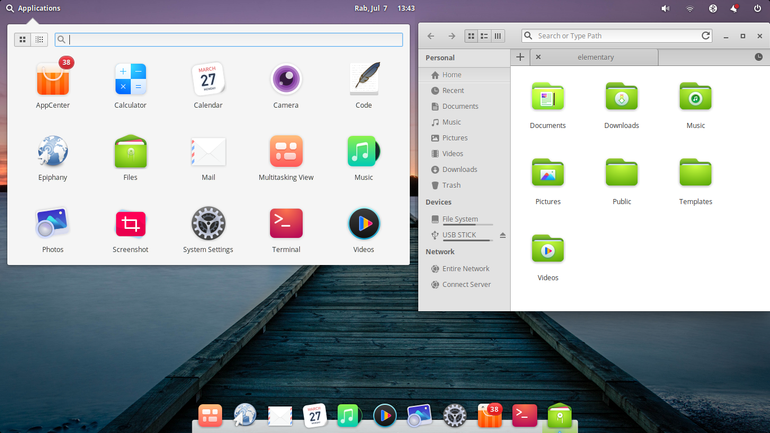Open the power session menu
770x433 pixels.
point(757,8)
